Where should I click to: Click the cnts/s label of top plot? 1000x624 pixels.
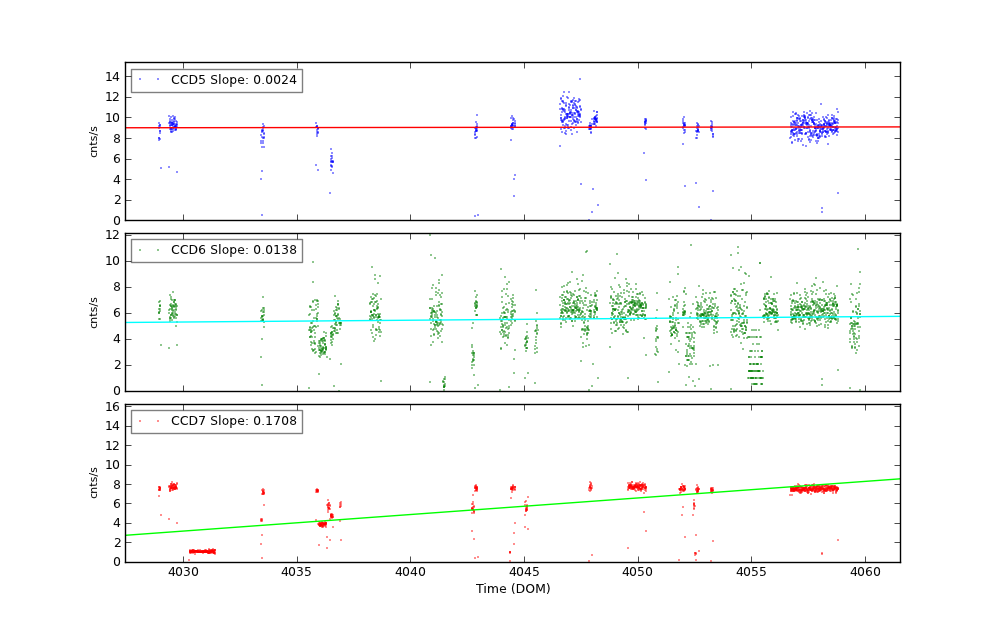click(x=94, y=142)
